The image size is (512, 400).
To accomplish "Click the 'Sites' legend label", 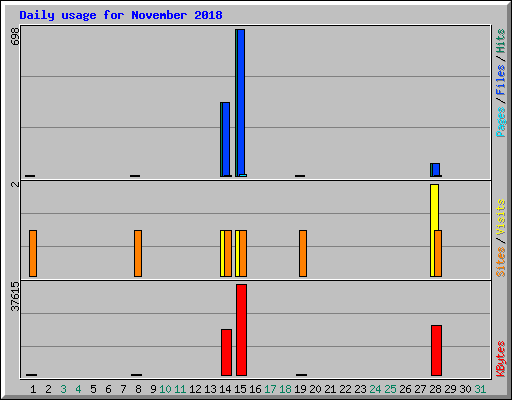I will click(501, 262).
